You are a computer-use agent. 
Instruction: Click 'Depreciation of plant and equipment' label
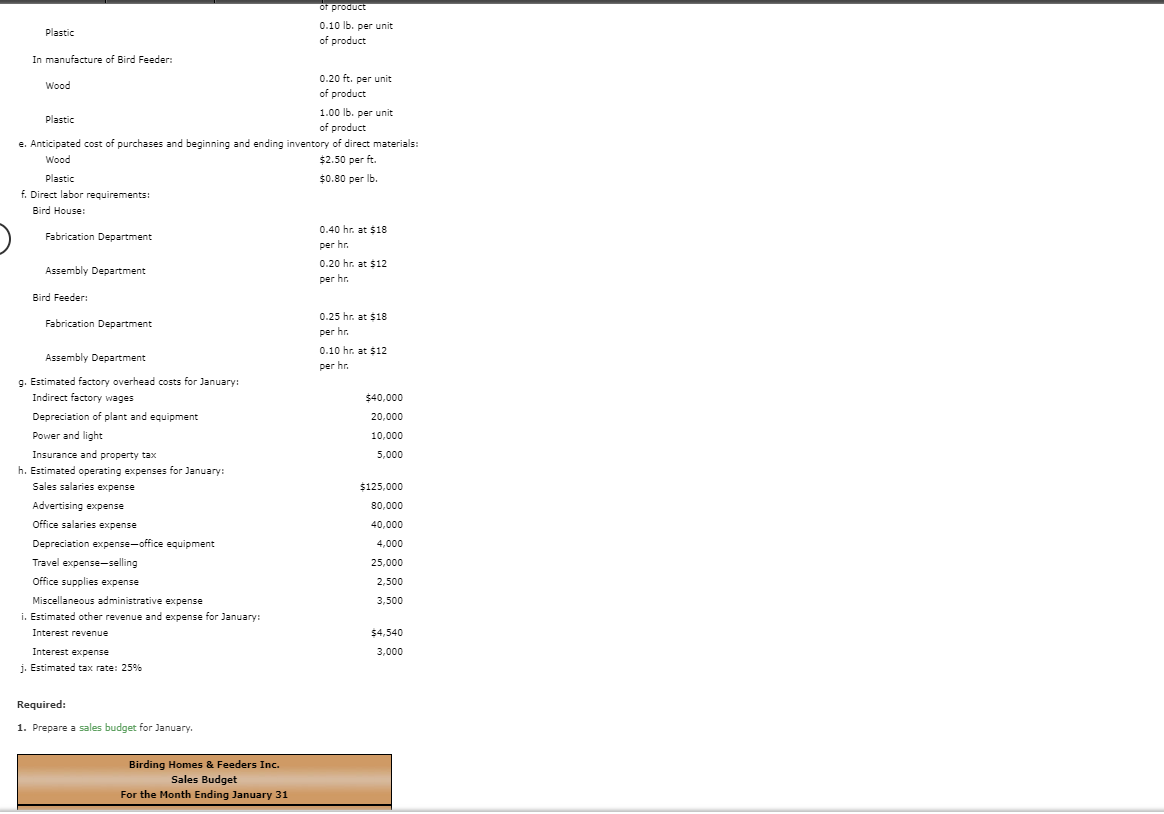point(115,417)
